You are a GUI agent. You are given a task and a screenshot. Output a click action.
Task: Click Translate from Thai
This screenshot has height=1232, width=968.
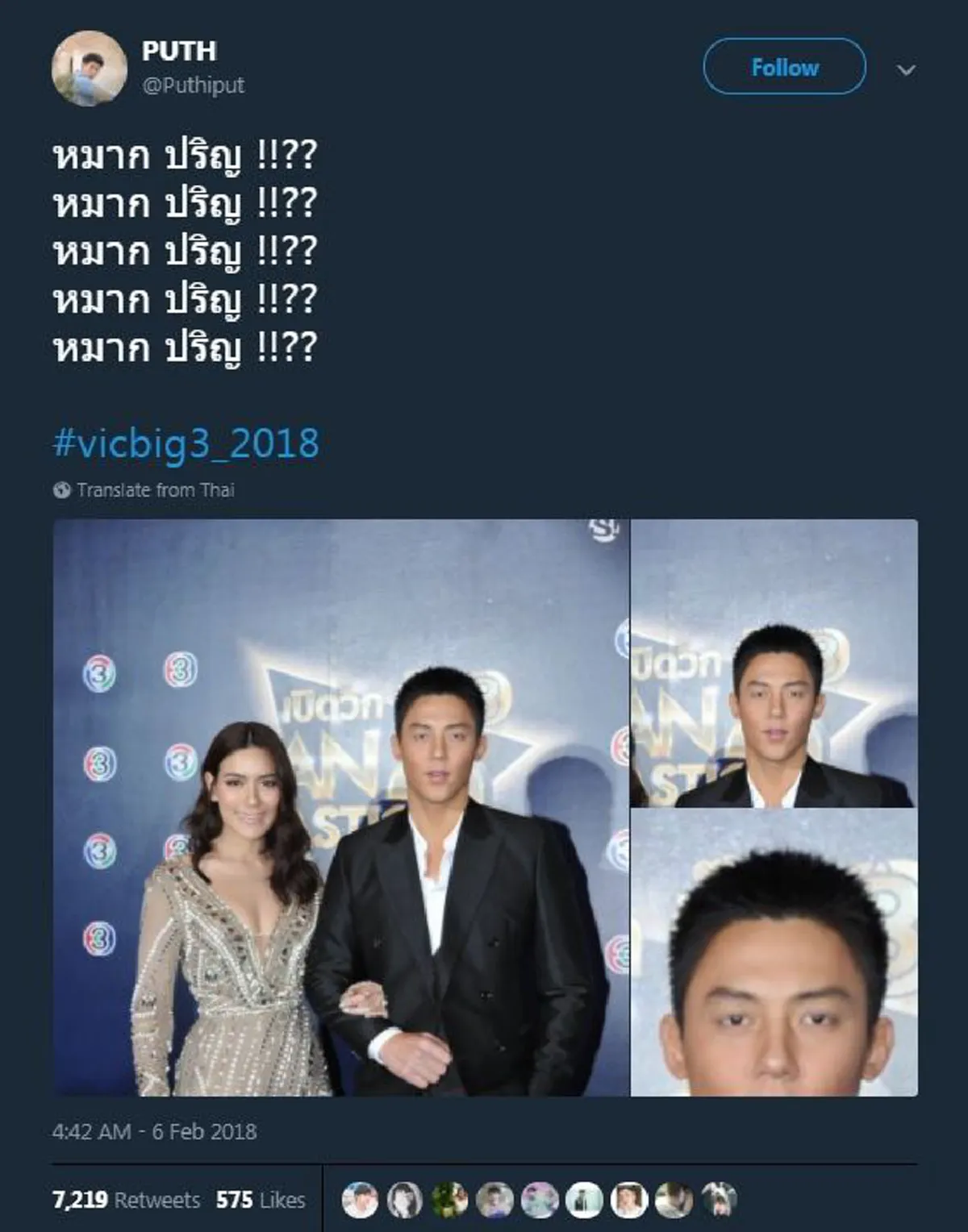[x=156, y=490]
